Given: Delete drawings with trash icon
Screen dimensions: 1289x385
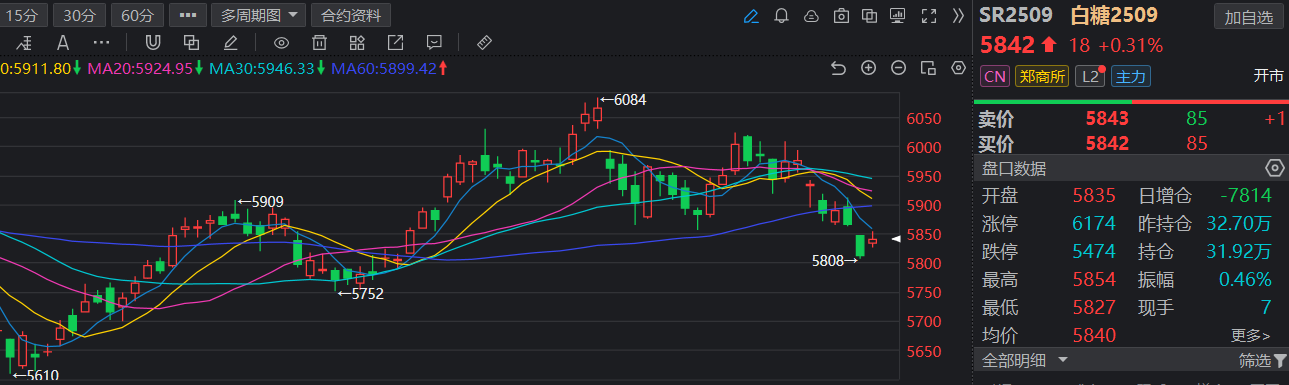Looking at the screenshot, I should pos(319,43).
